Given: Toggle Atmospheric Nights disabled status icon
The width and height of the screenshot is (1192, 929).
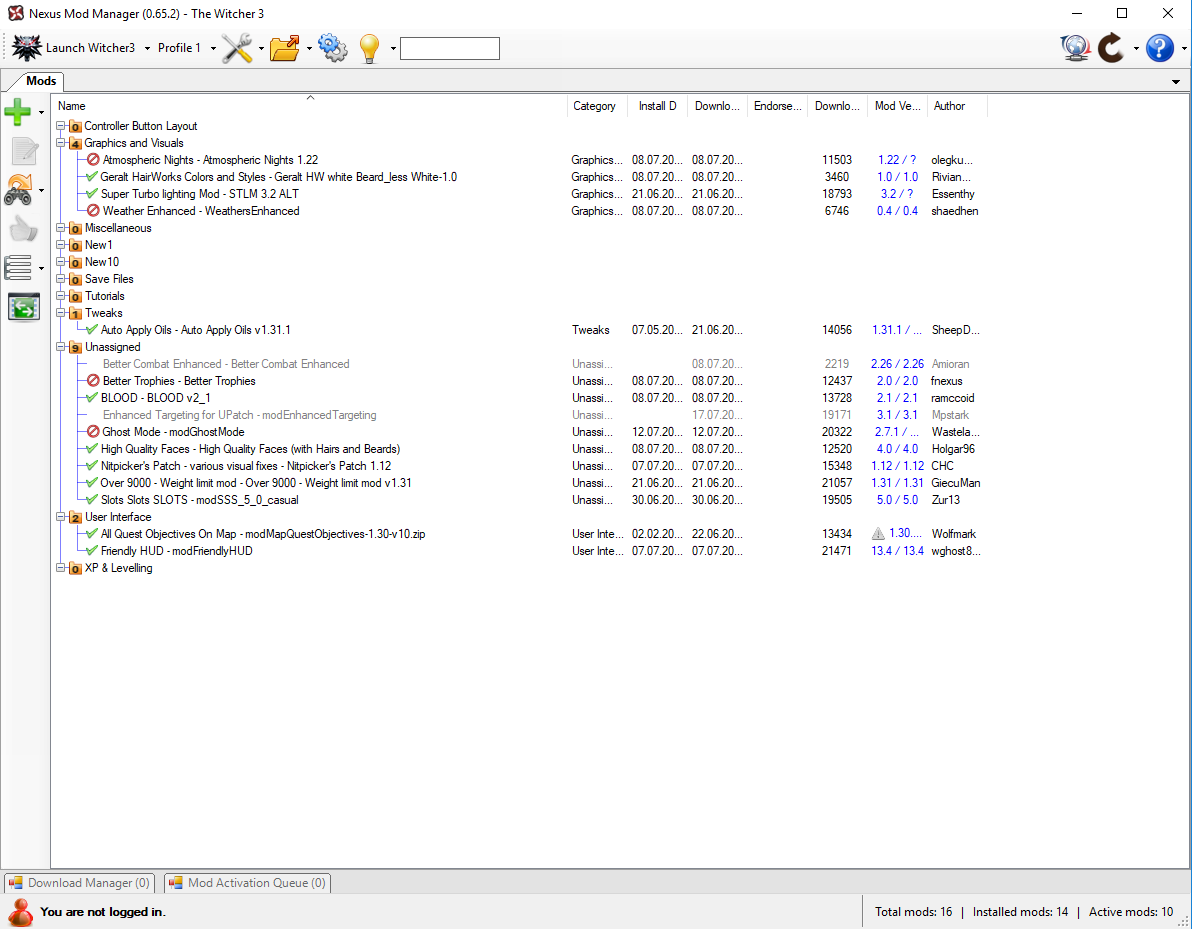Looking at the screenshot, I should 93,160.
